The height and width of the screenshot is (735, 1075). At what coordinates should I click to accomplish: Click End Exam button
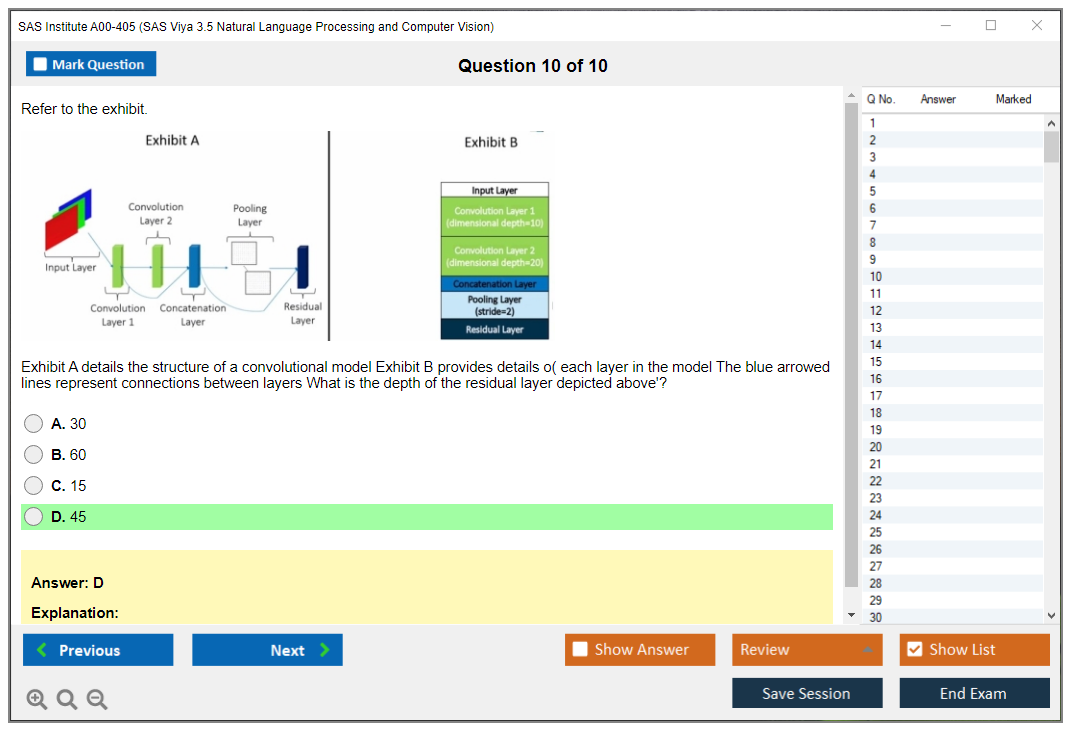click(973, 693)
